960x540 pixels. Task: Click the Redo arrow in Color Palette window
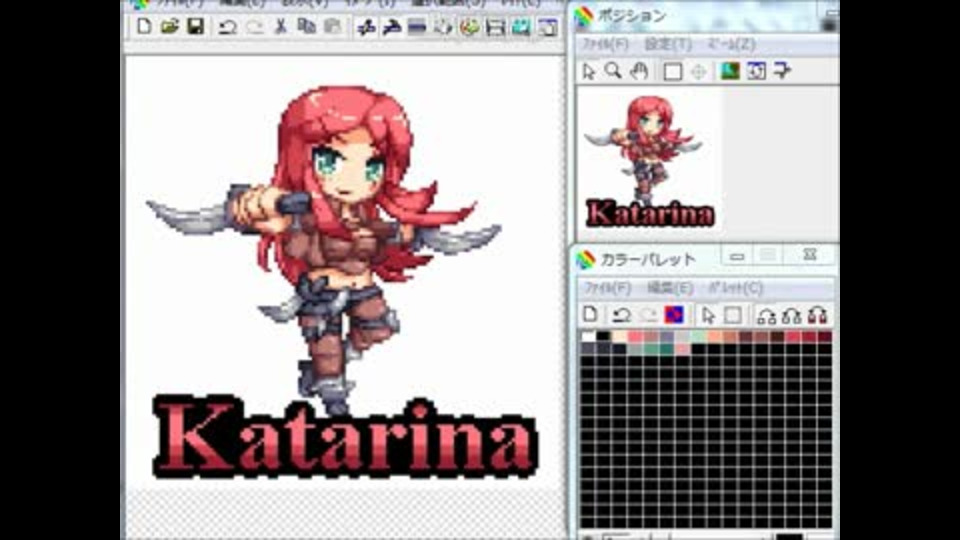(x=648, y=315)
